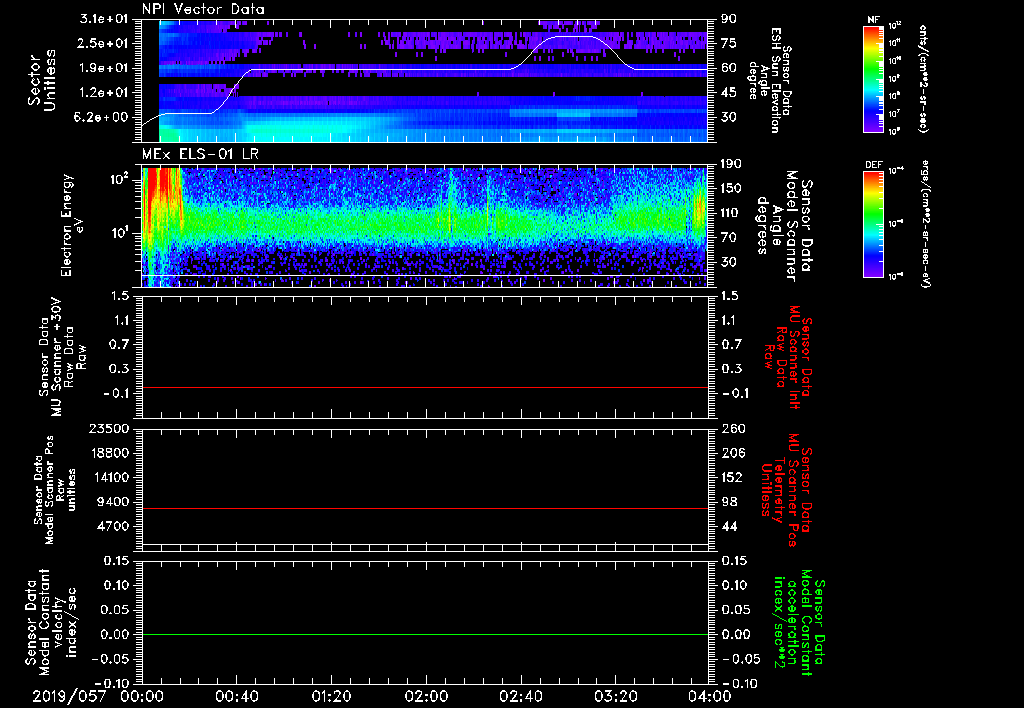
Task: Click the 45 degree elevation tick
Action: point(729,93)
